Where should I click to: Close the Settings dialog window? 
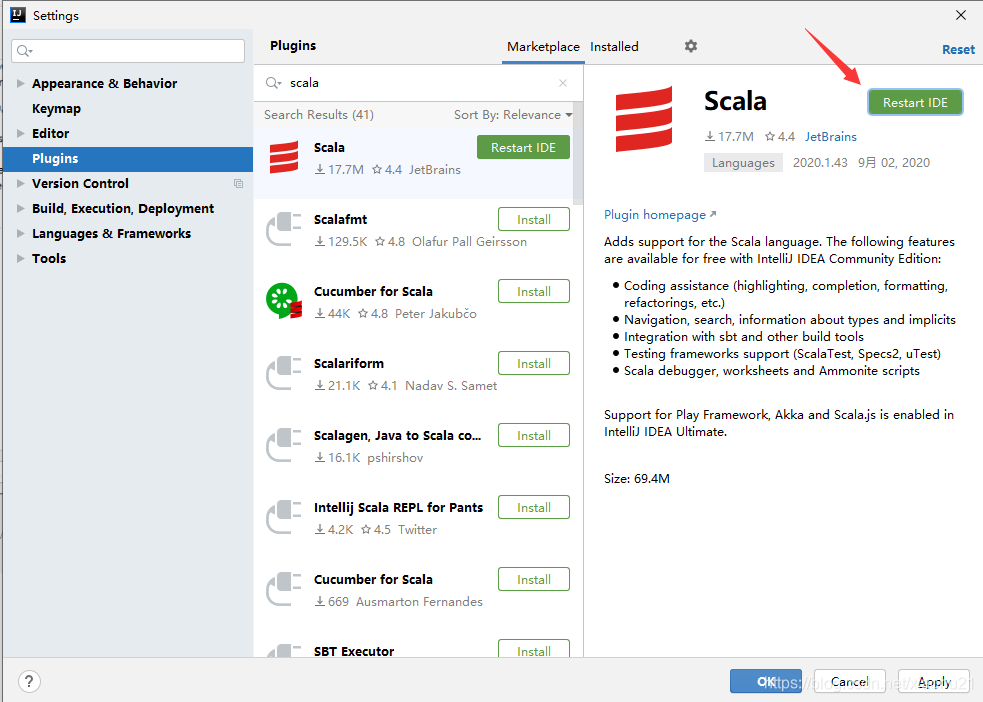(x=960, y=15)
